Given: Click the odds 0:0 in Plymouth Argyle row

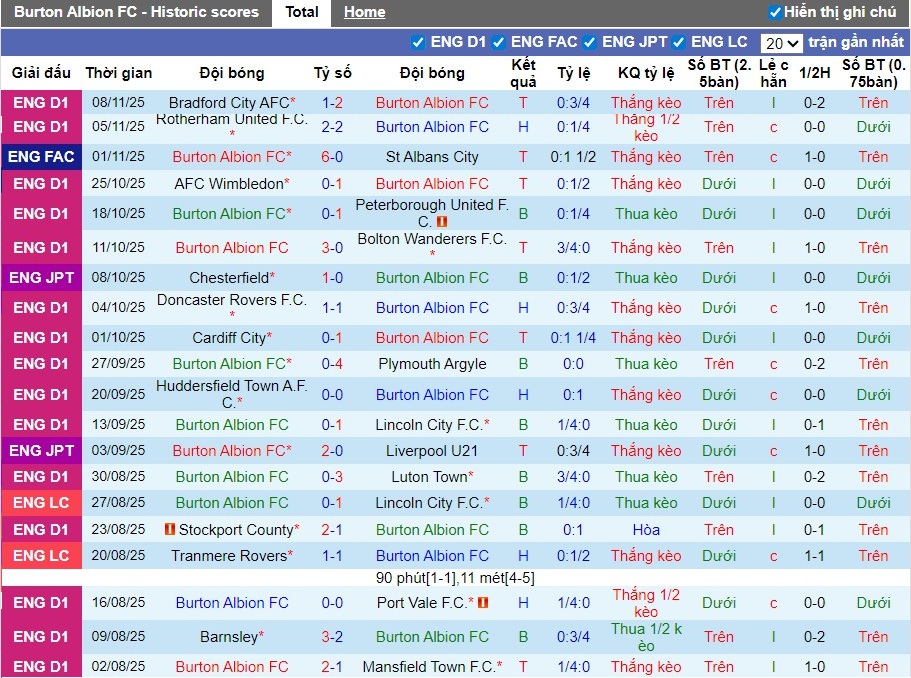Looking at the screenshot, I should pyautogui.click(x=573, y=364).
